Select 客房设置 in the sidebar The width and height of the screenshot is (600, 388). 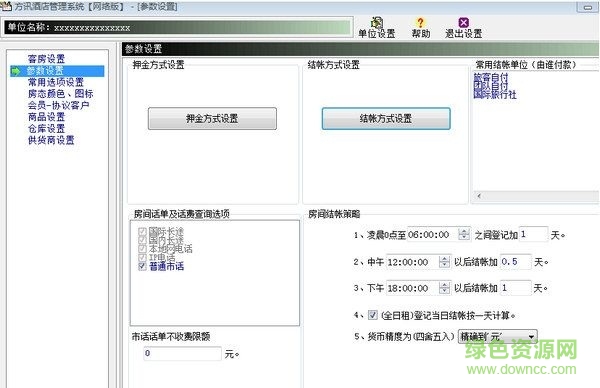coord(46,59)
